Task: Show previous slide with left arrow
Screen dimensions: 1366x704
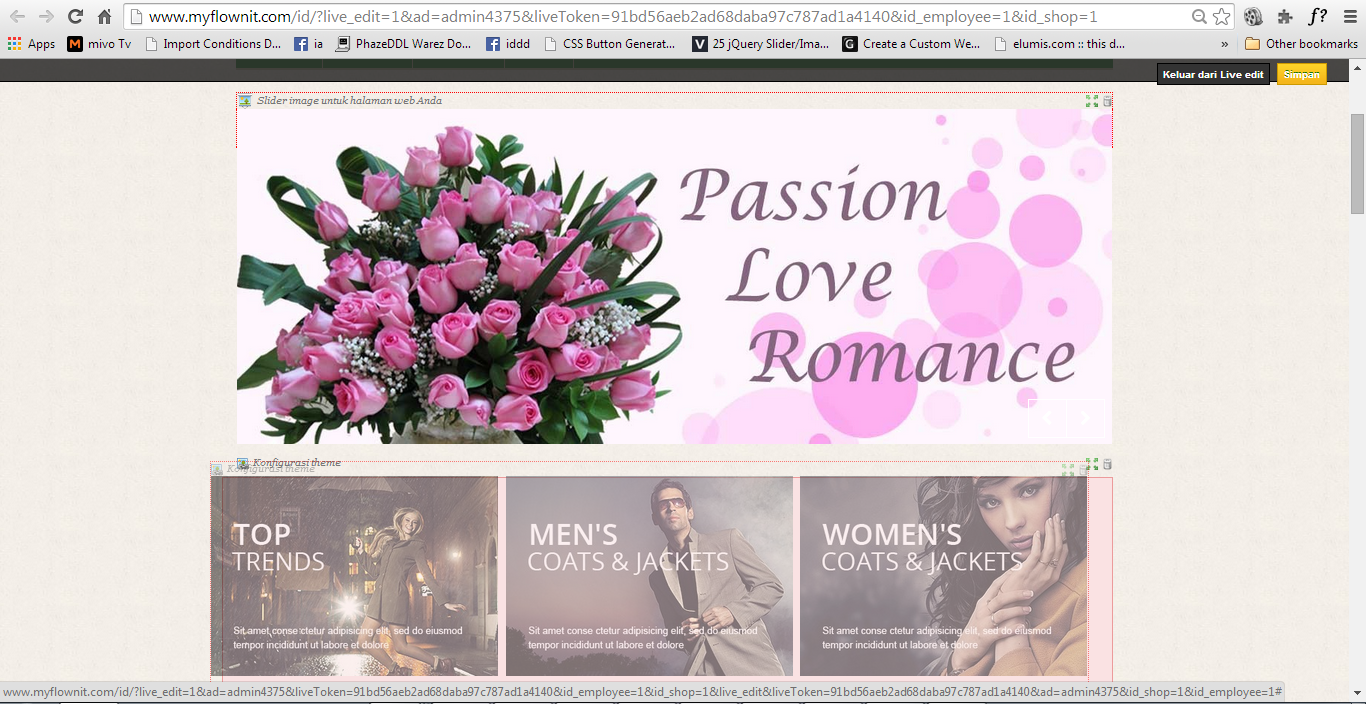Action: (x=1047, y=417)
